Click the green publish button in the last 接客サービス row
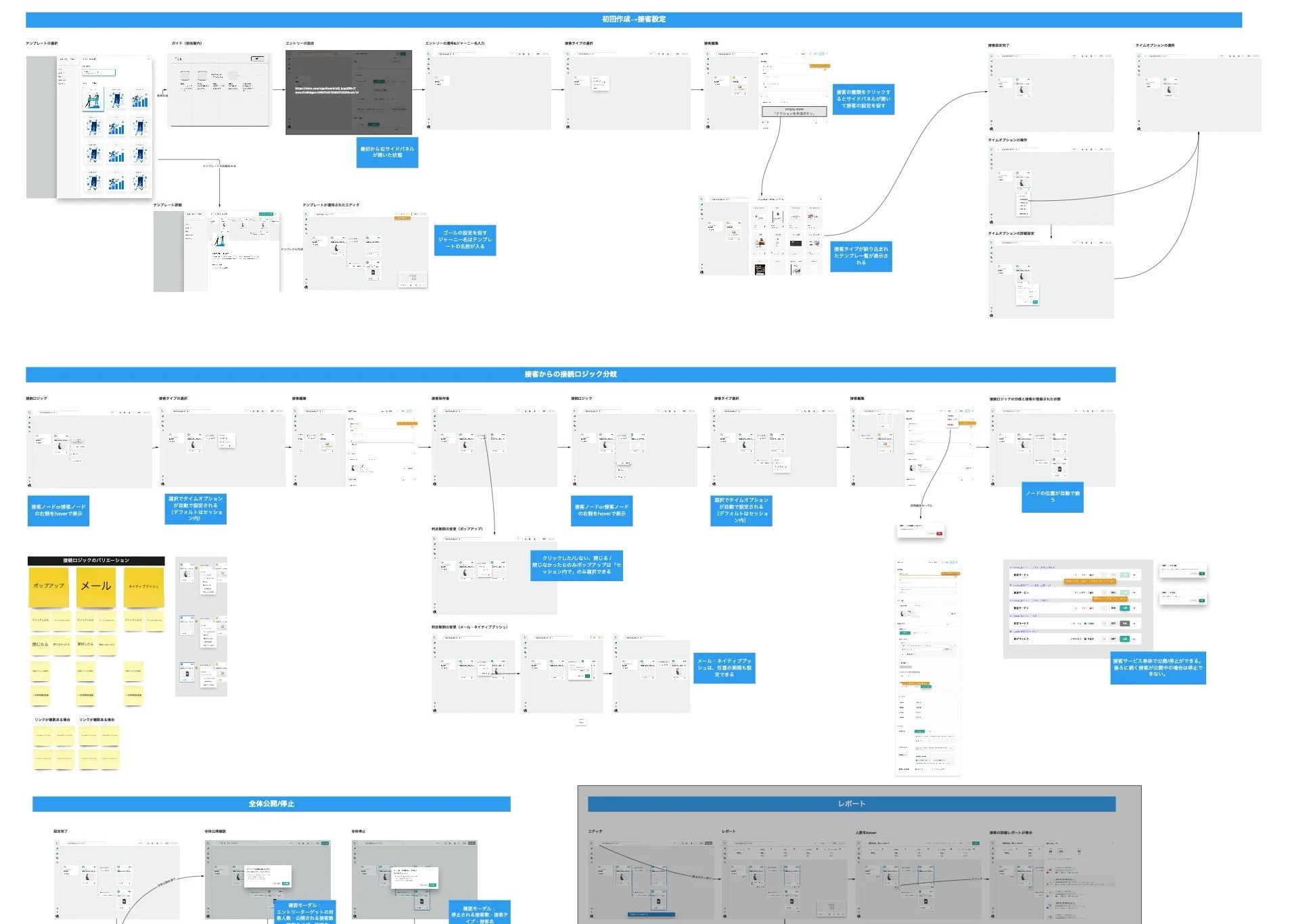Image resolution: width=1311 pixels, height=924 pixels. pos(1124,639)
